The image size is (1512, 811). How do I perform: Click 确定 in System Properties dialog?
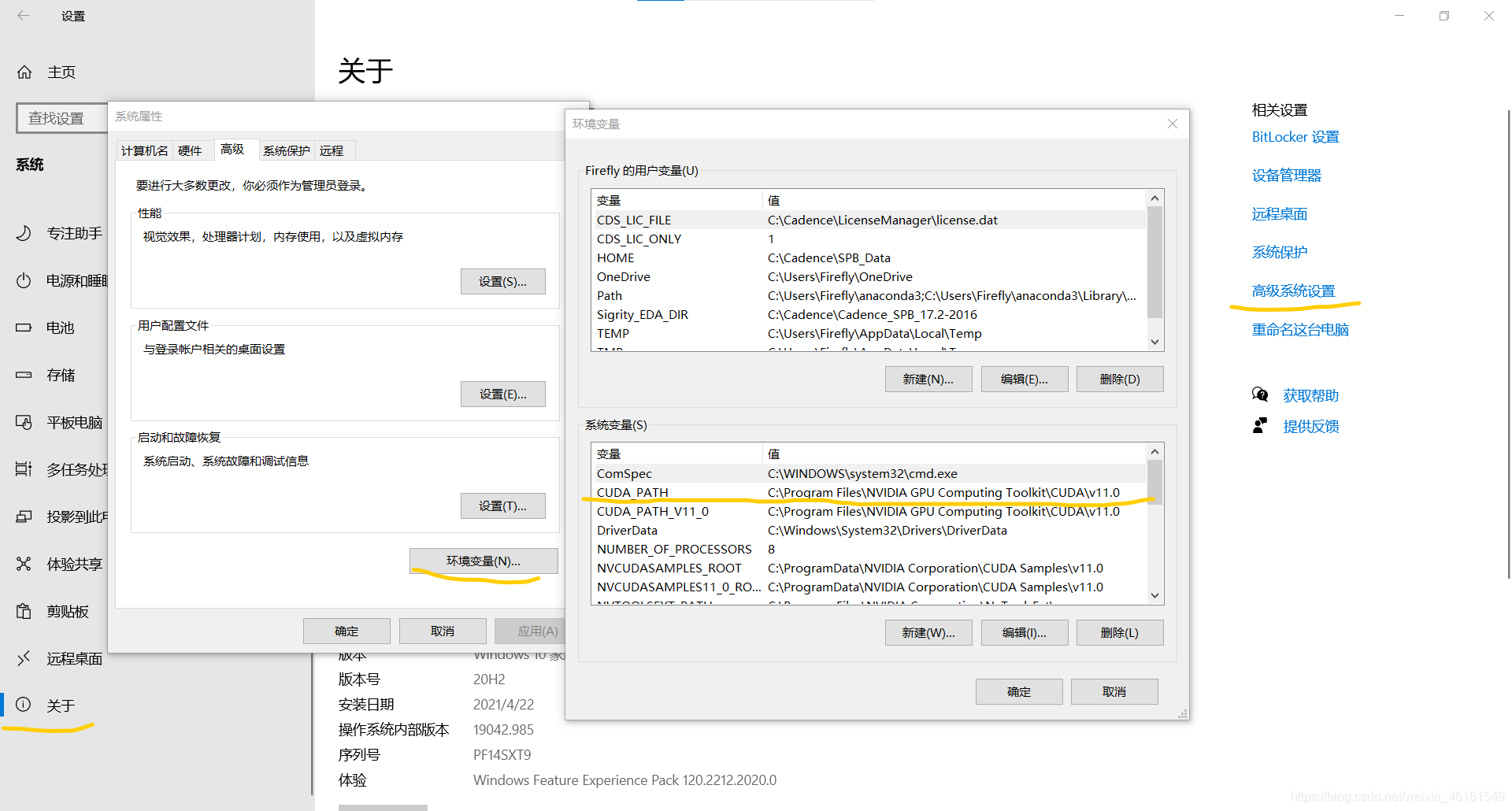[x=346, y=631]
